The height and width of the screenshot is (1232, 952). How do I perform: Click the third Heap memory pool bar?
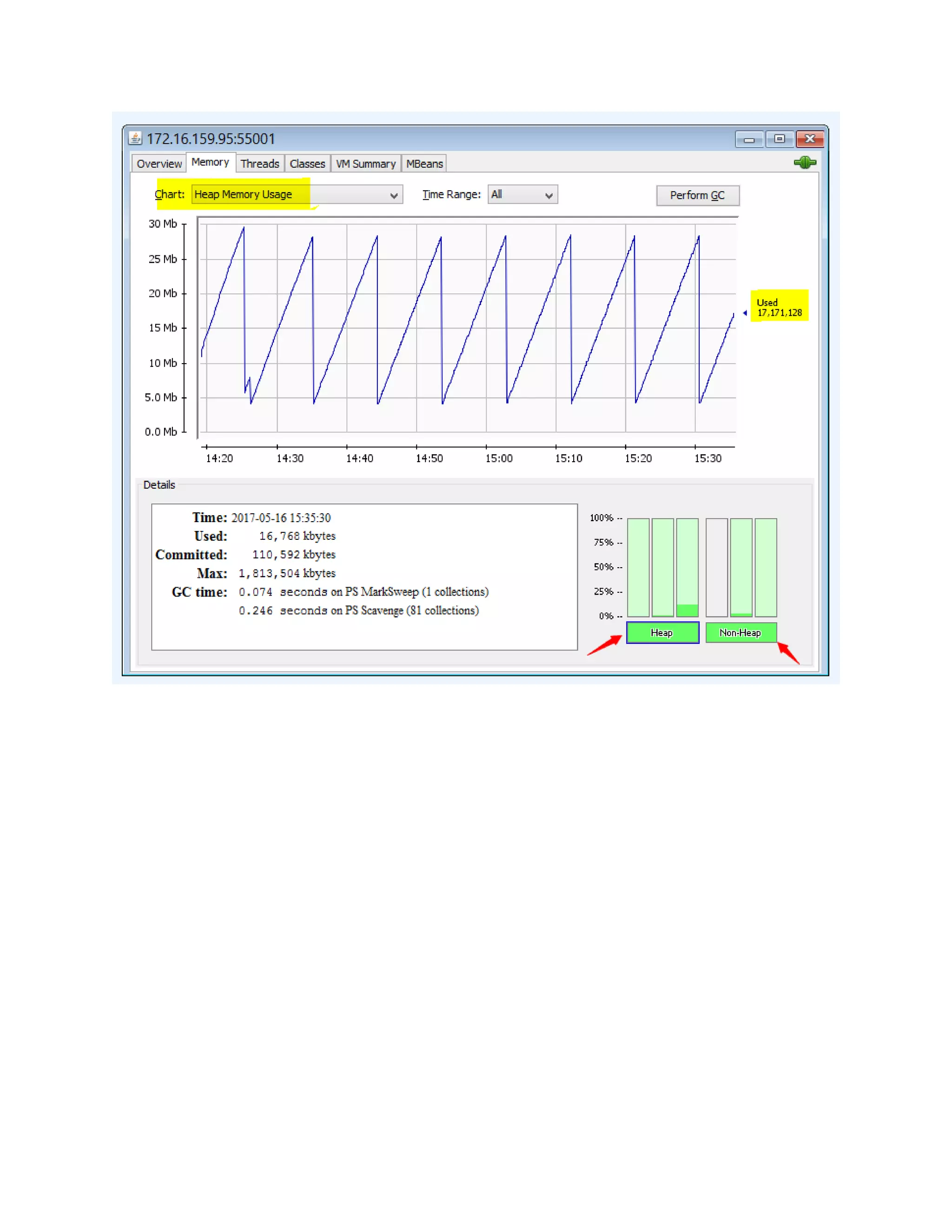point(687,568)
